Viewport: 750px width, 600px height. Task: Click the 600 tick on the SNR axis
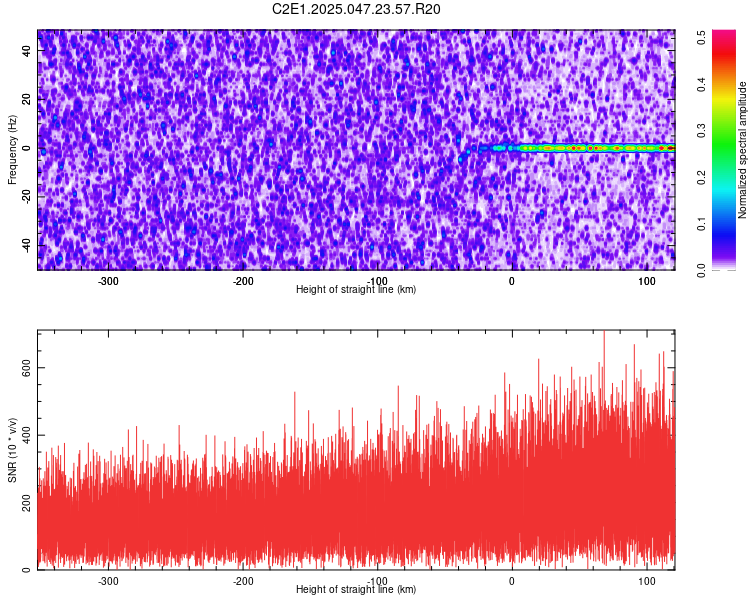point(27,367)
